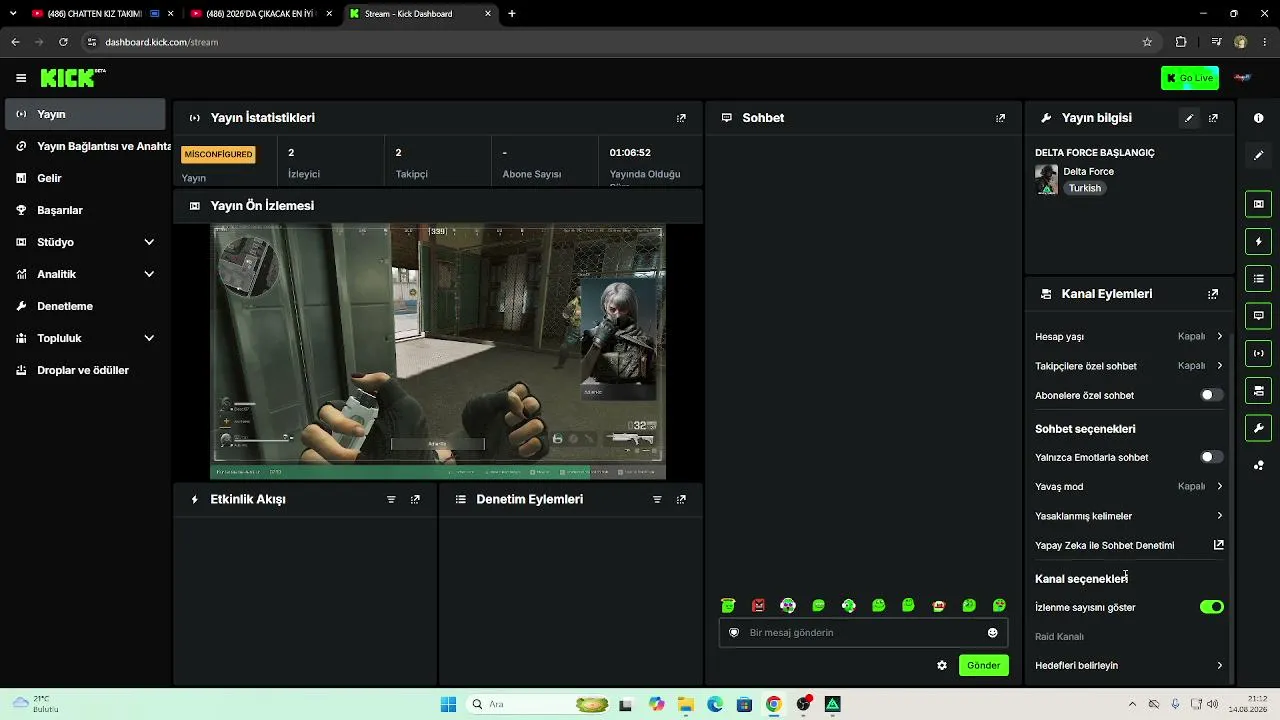
Task: Click the Delta Force category name
Action: point(1088,172)
